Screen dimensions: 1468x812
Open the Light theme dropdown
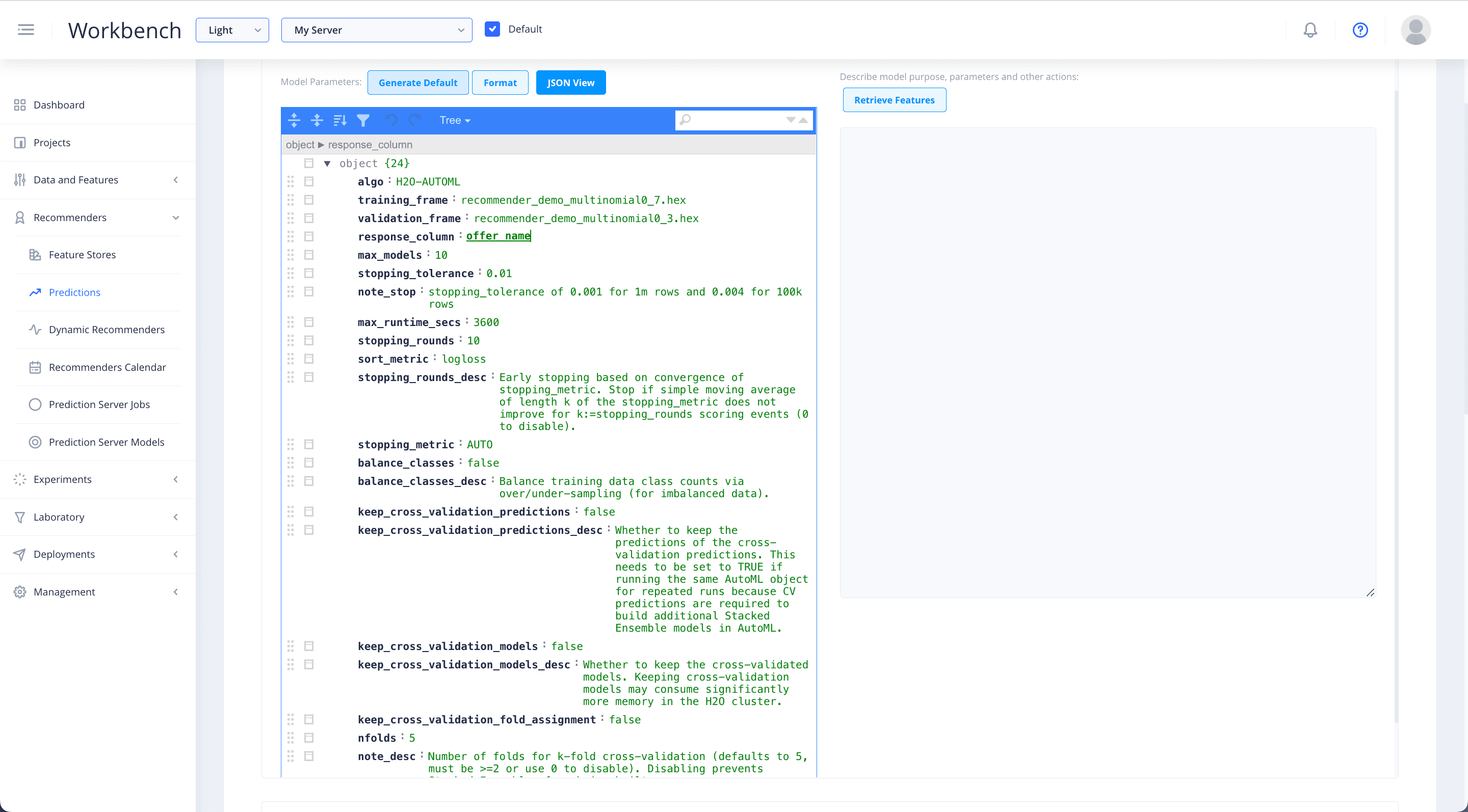[232, 30]
